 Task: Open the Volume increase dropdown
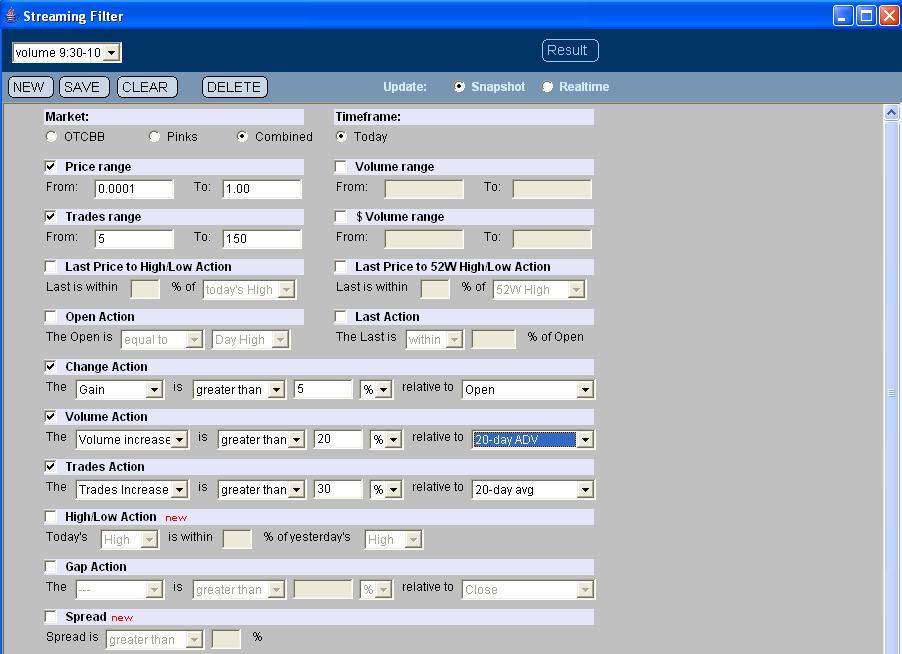pyautogui.click(x=132, y=439)
